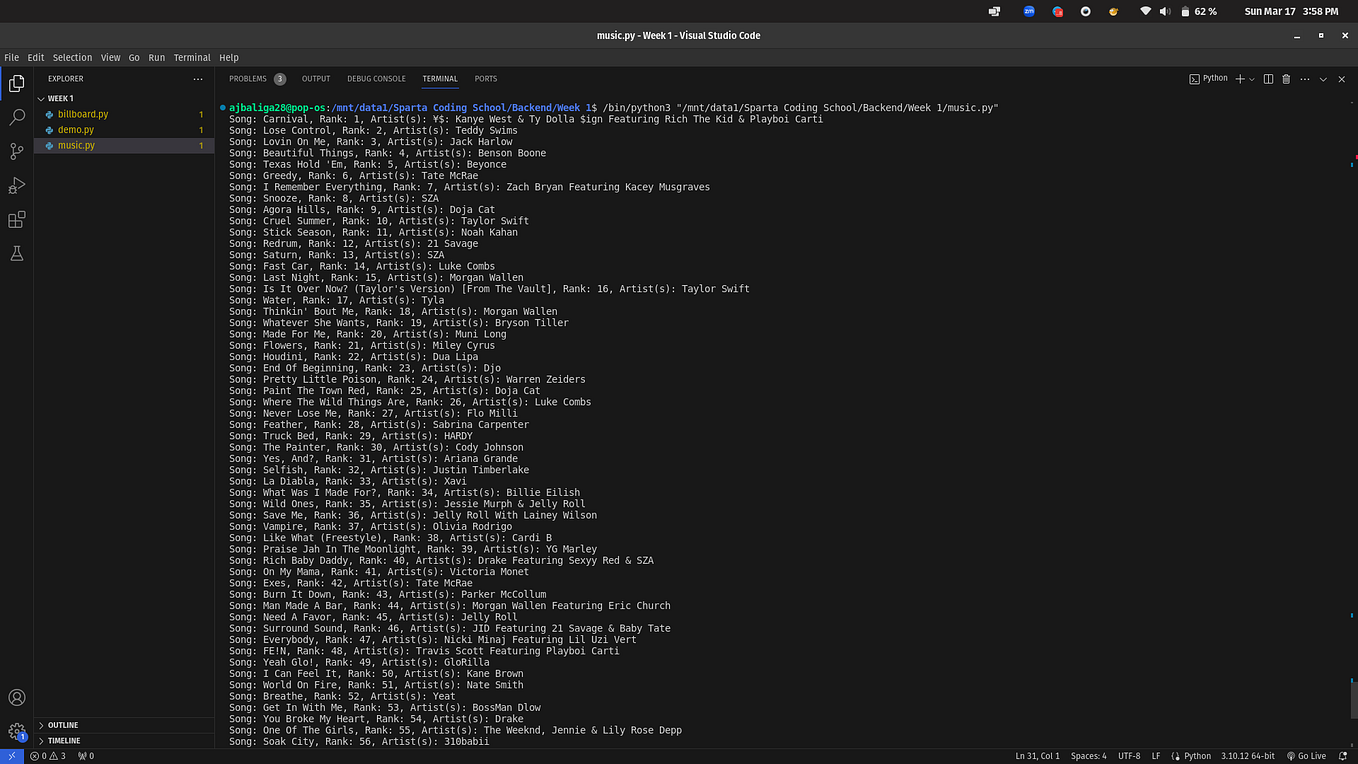
Task: Select the Extensions icon in activity bar
Action: 16,219
